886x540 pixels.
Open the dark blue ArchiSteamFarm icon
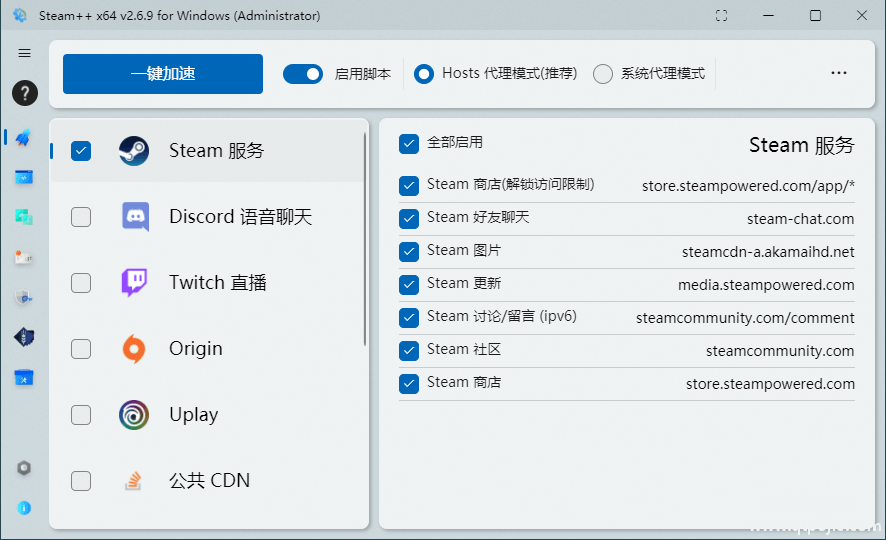click(24, 337)
